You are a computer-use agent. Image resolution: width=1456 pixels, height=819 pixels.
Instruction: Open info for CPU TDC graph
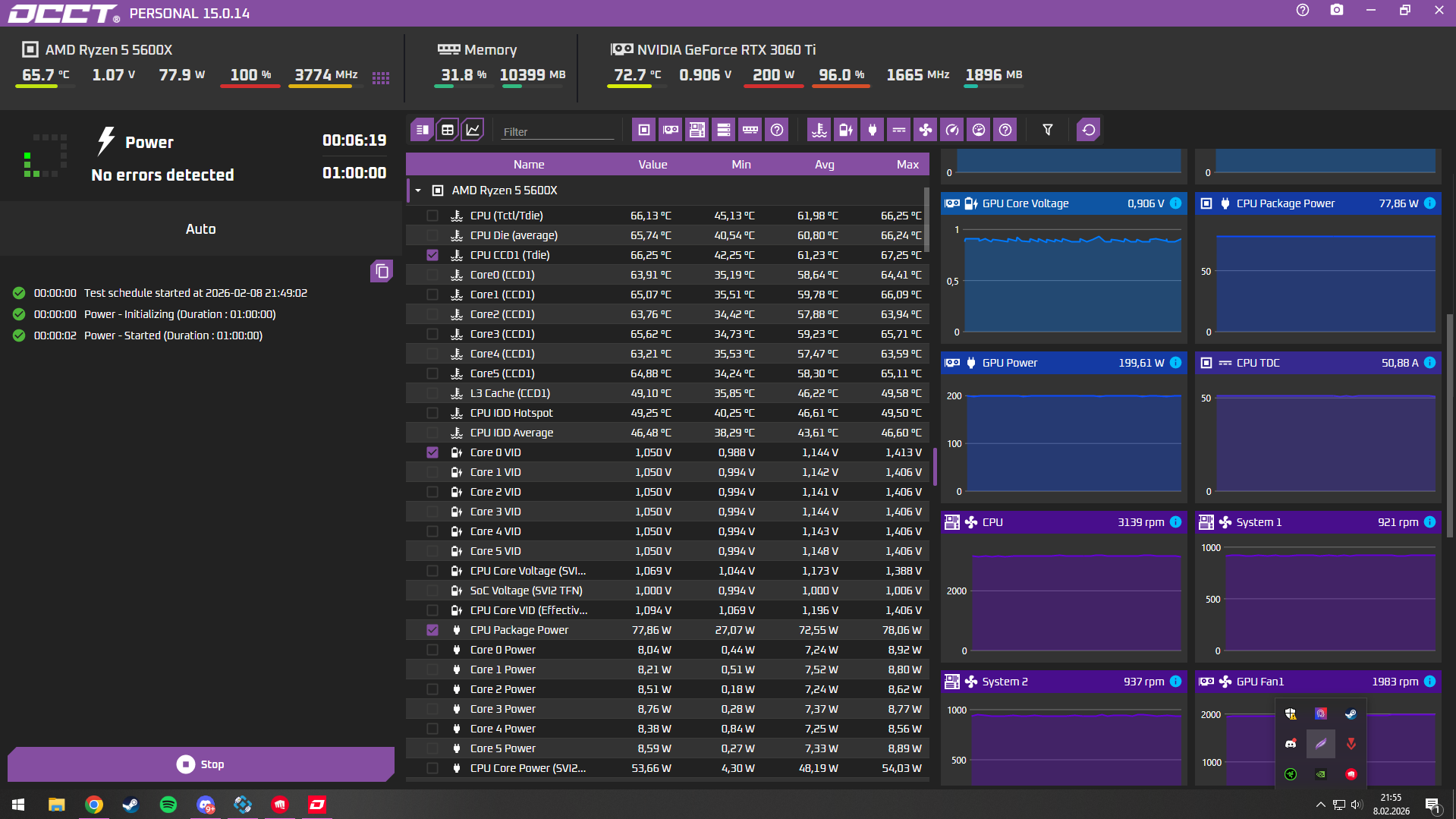(1429, 363)
